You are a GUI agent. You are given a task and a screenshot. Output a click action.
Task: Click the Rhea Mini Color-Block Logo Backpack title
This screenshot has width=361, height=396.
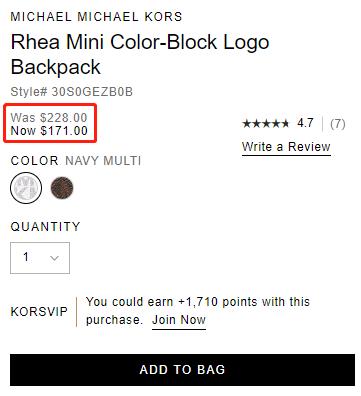tap(140, 54)
